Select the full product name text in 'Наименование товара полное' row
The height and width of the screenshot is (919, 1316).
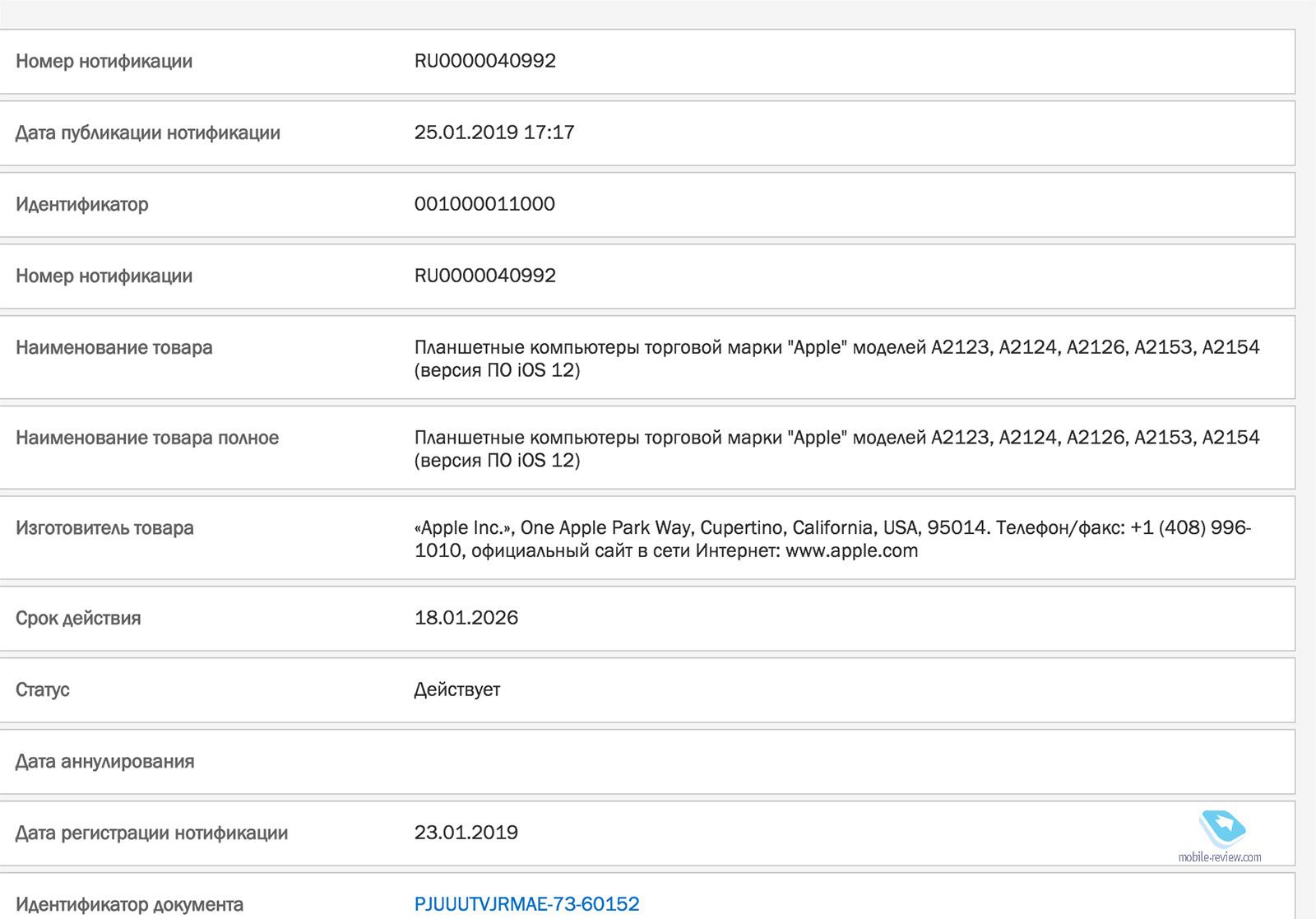[836, 449]
